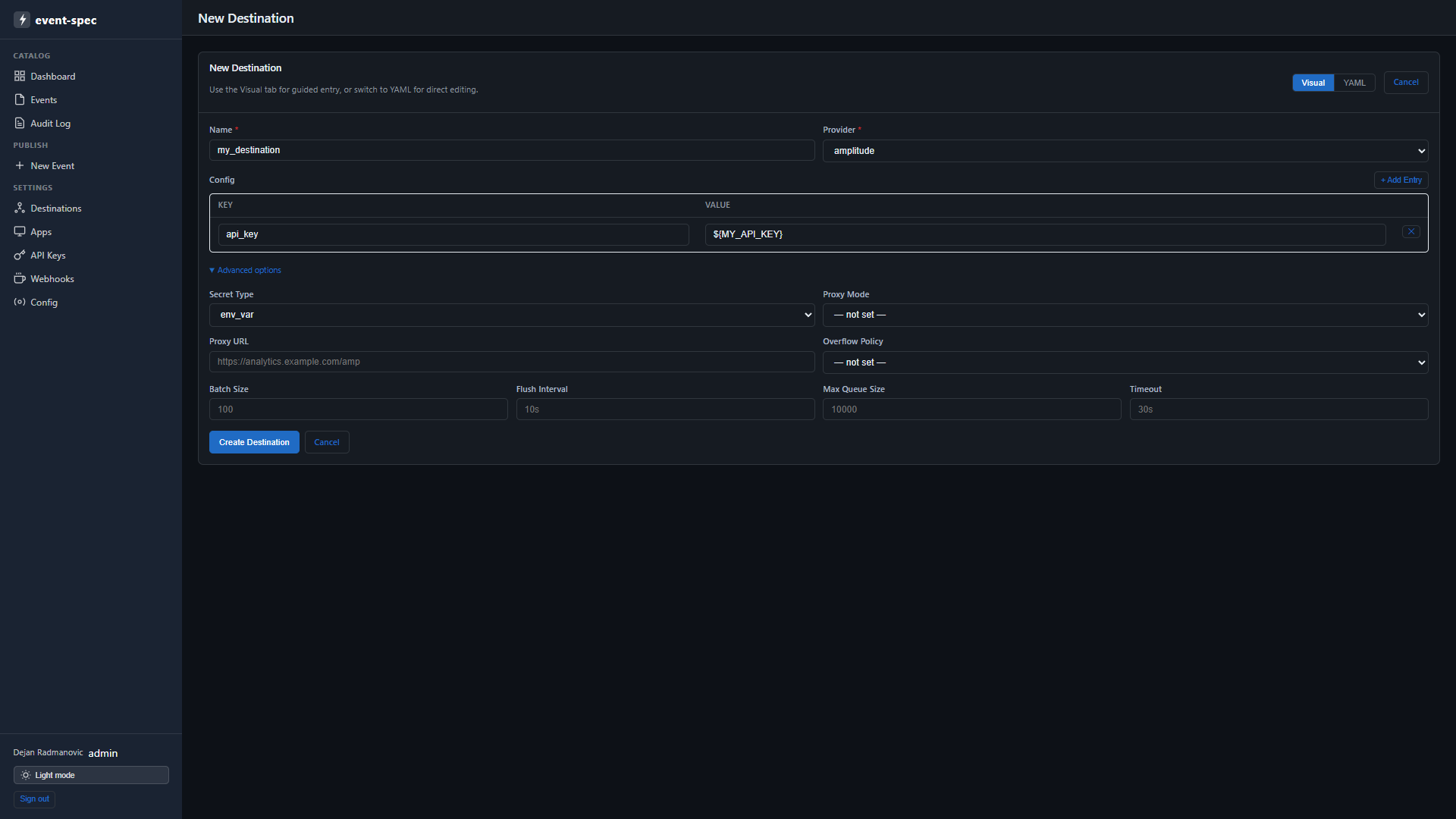Focus the Proxy URL input field
Image resolution: width=1456 pixels, height=819 pixels.
[512, 362]
